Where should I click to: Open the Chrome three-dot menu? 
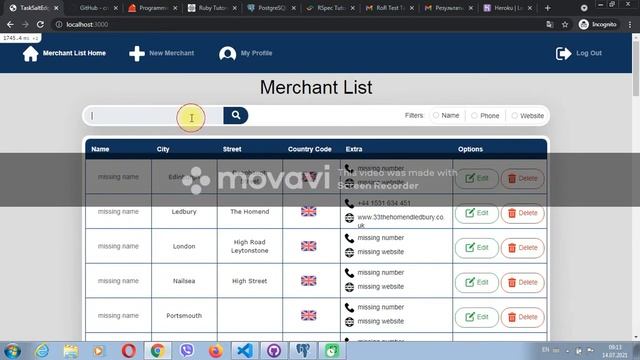[x=630, y=24]
